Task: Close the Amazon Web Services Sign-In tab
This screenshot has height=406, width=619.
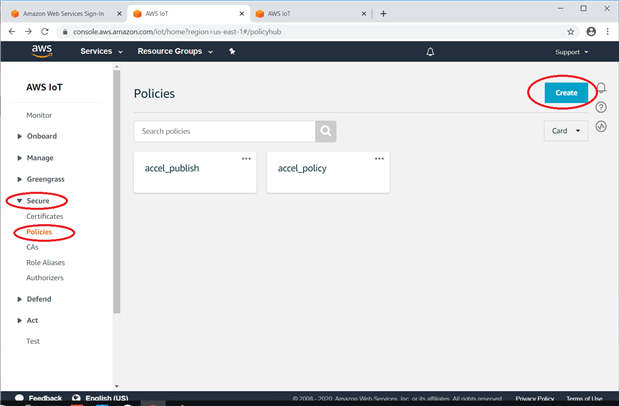Action: (119, 14)
